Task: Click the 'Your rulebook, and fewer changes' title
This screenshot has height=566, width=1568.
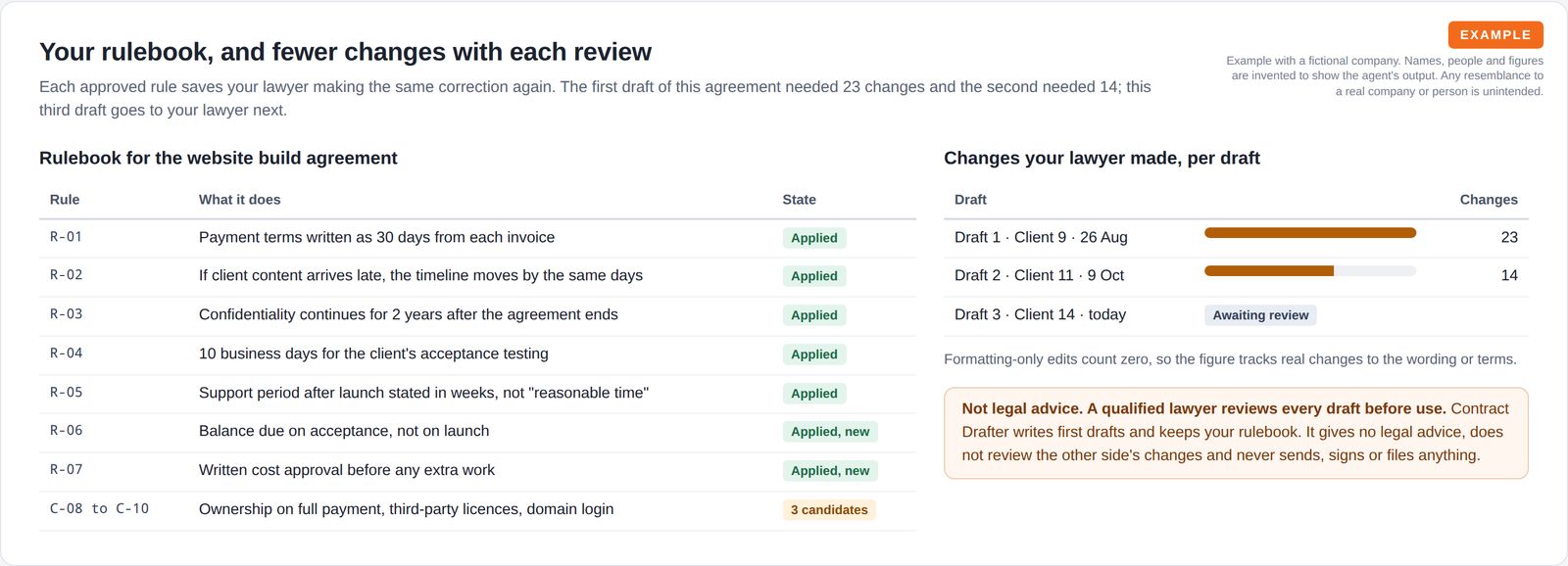Action: pyautogui.click(x=346, y=52)
